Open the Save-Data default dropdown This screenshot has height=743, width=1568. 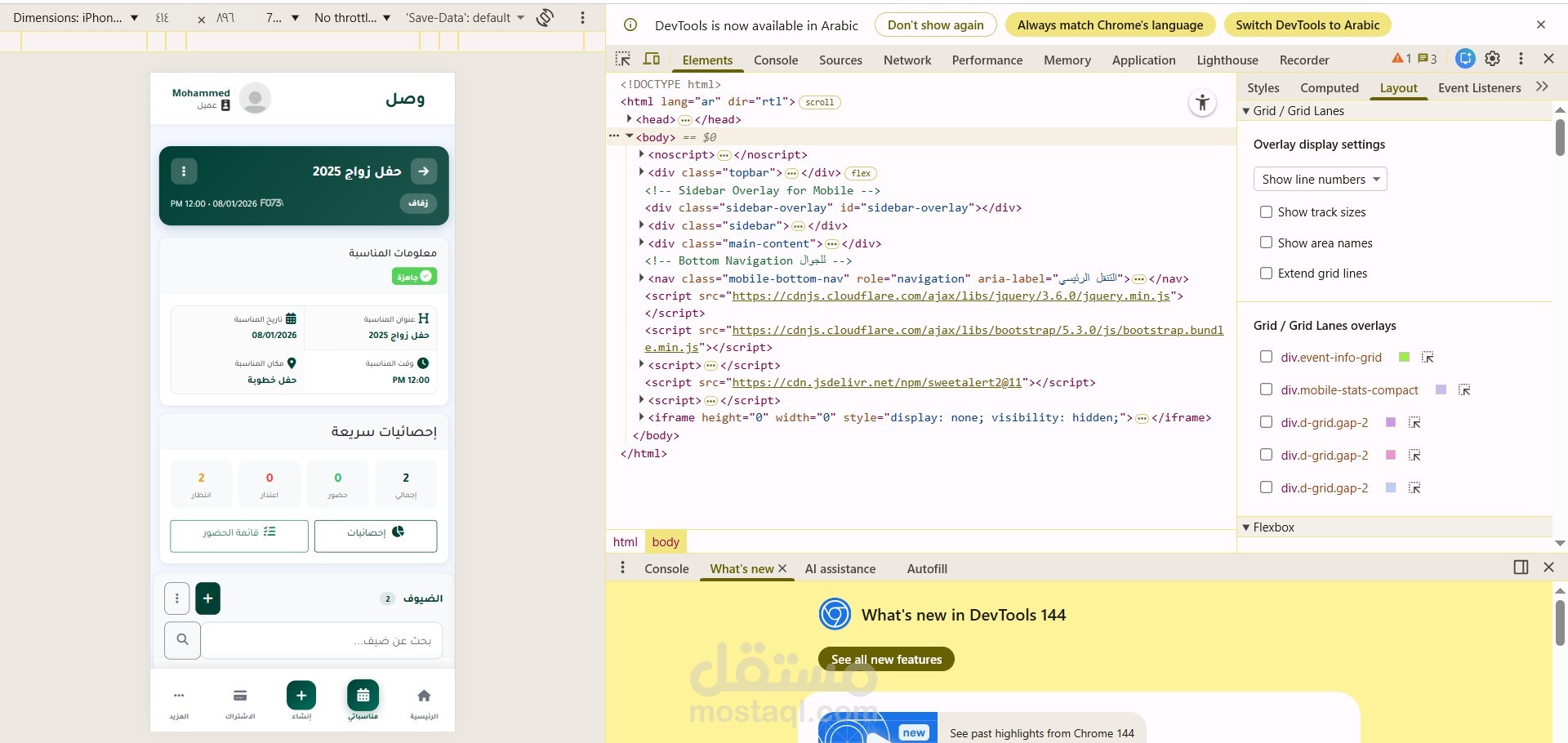point(465,17)
